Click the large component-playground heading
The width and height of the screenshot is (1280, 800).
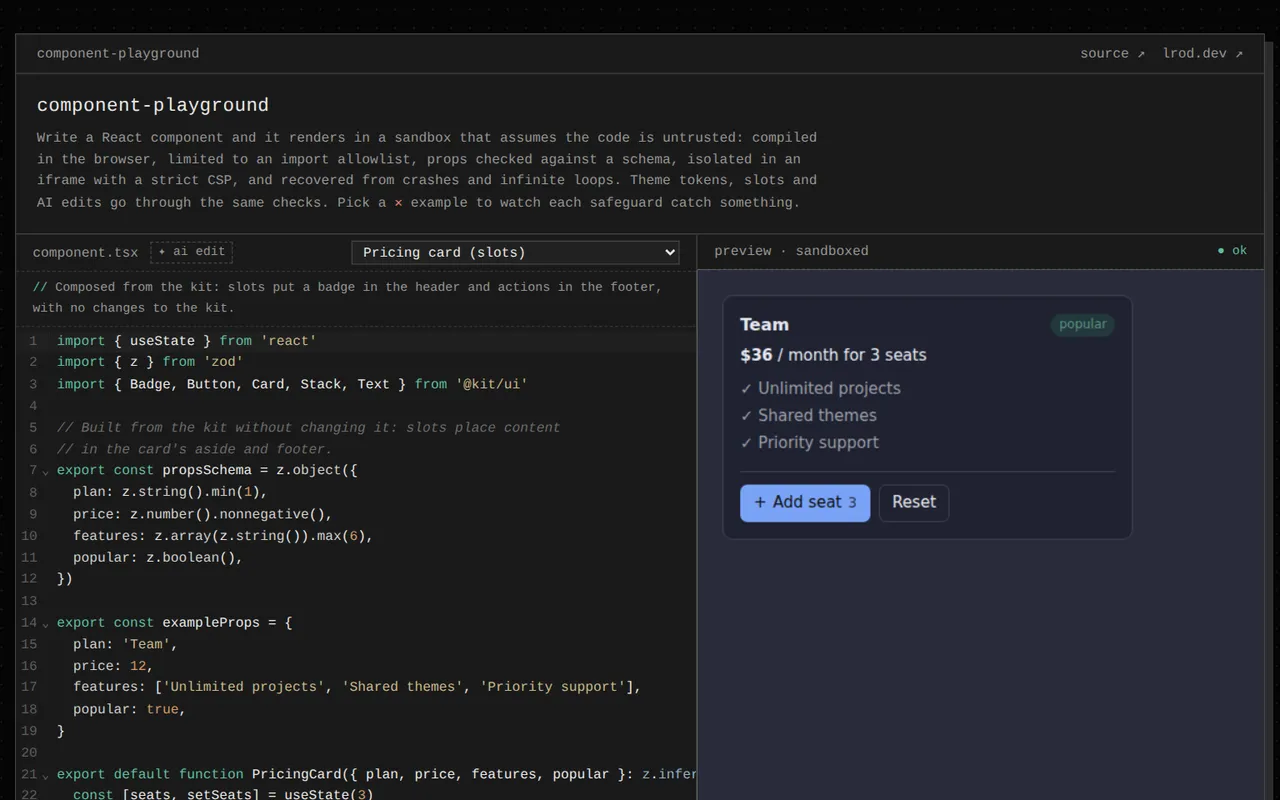pyautogui.click(x=153, y=105)
